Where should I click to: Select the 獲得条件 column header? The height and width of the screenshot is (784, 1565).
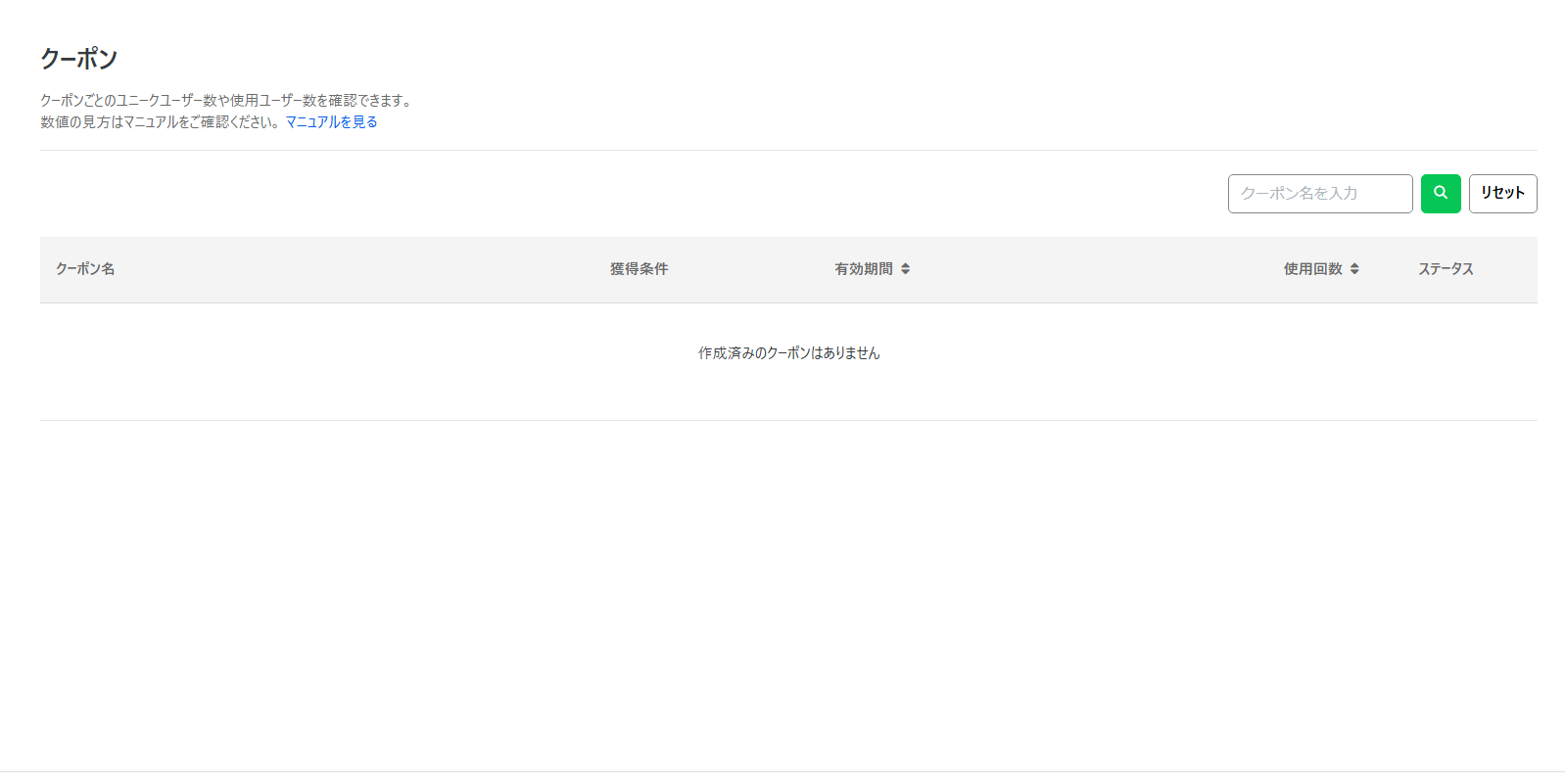click(x=639, y=269)
